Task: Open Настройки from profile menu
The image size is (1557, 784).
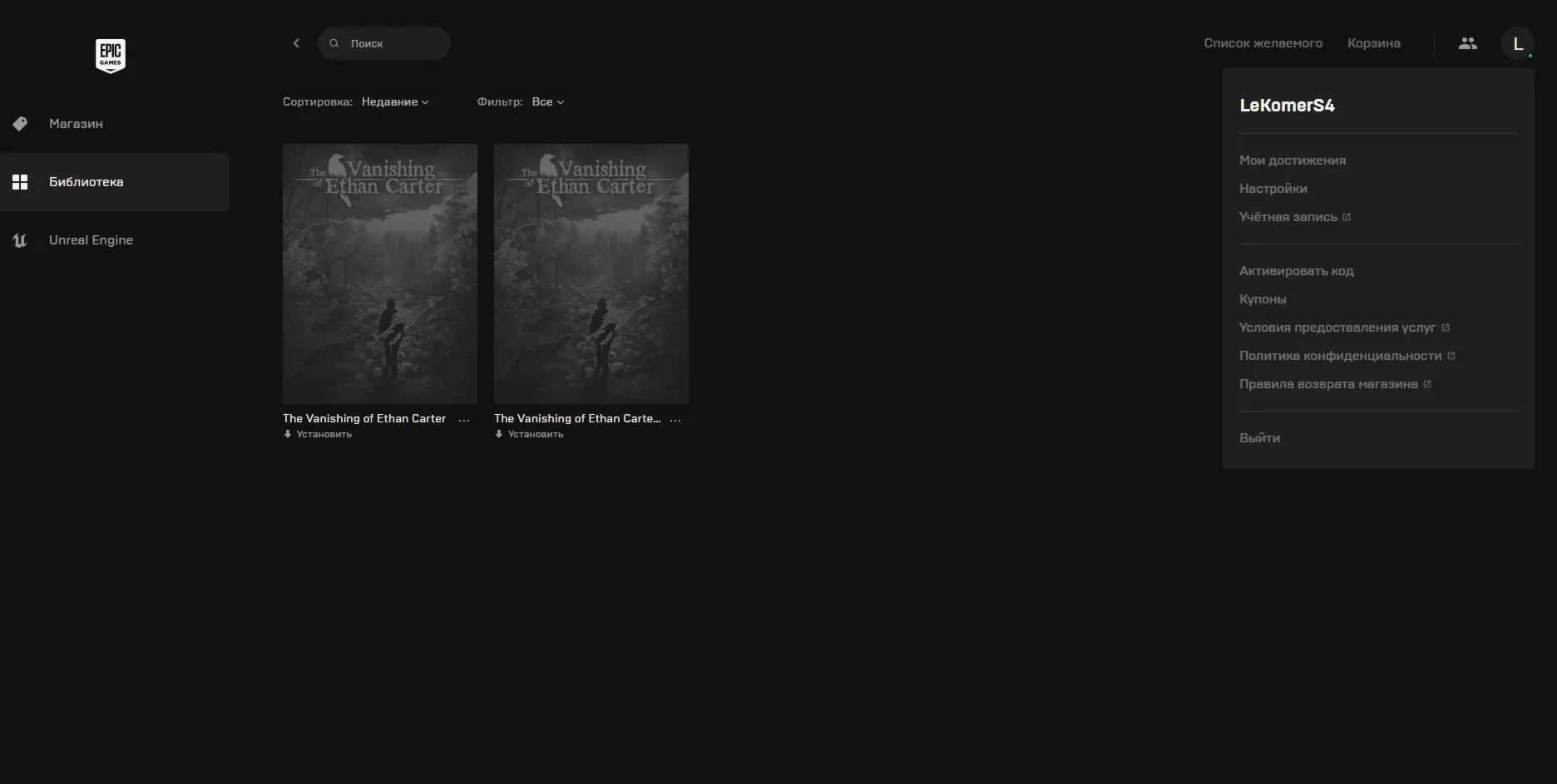Action: click(x=1273, y=189)
